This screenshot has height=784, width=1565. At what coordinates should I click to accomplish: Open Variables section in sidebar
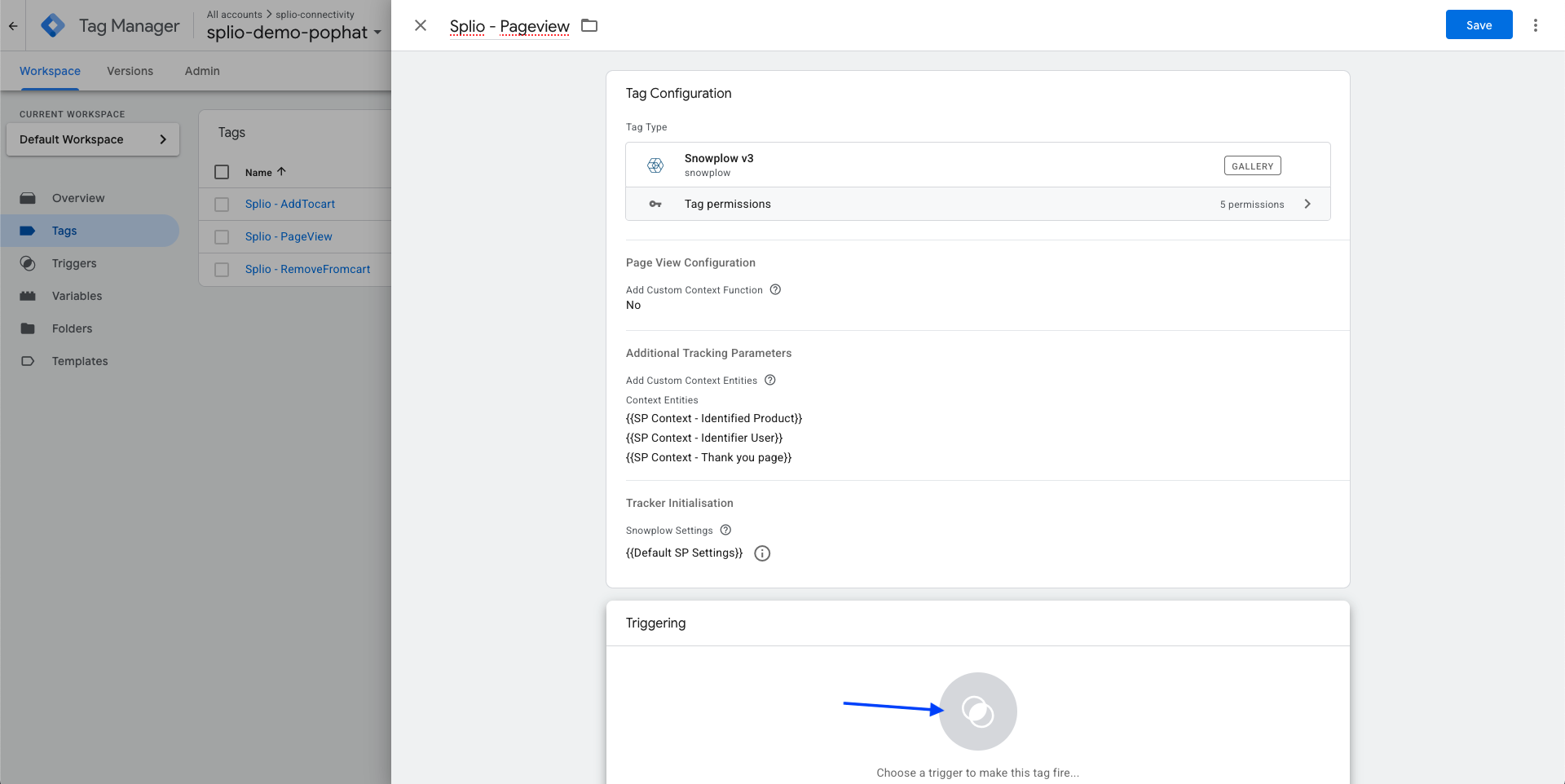tap(77, 296)
